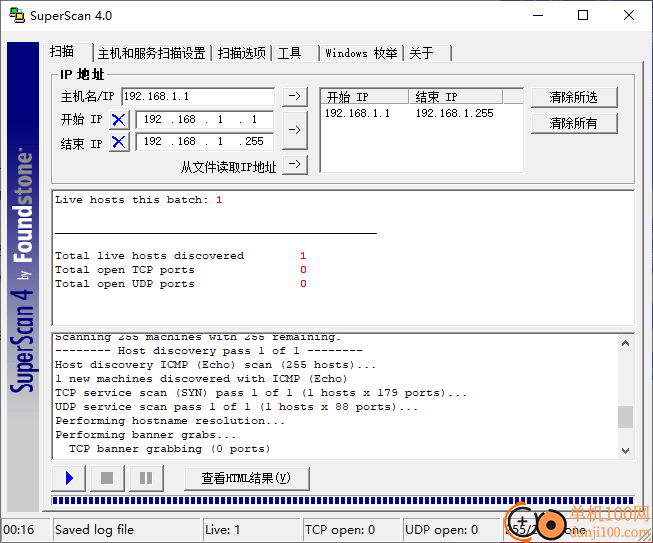Click the 开始 IP column header
Image resolution: width=653 pixels, height=543 pixels.
point(364,97)
